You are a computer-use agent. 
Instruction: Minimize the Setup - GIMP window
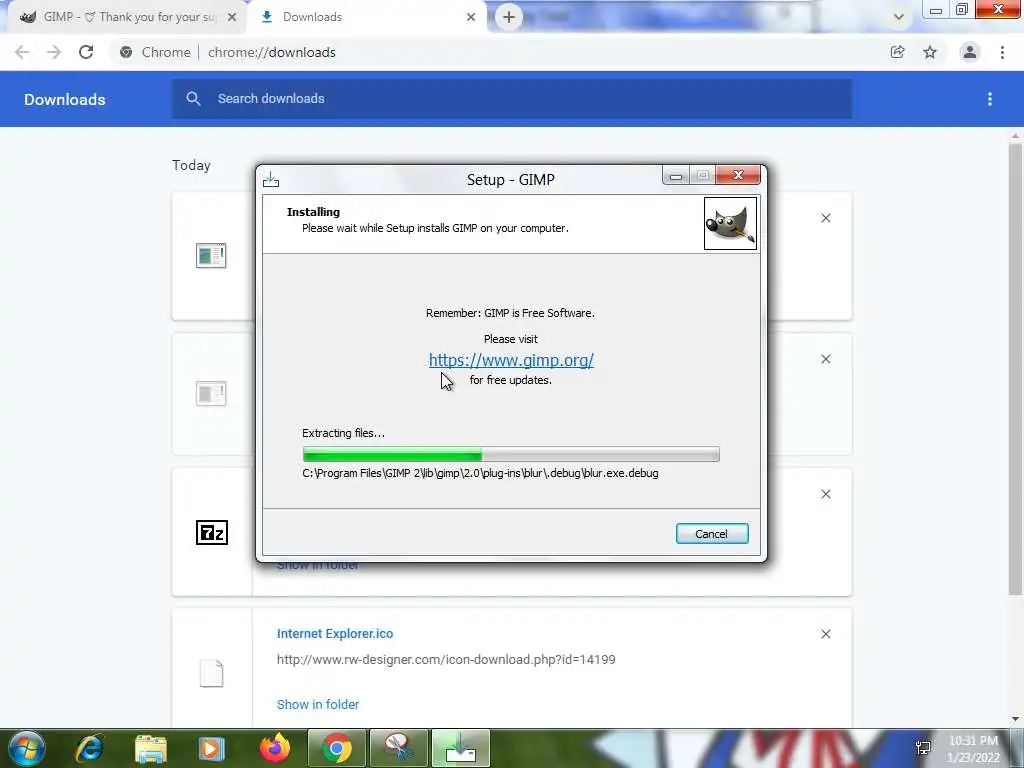coord(676,175)
